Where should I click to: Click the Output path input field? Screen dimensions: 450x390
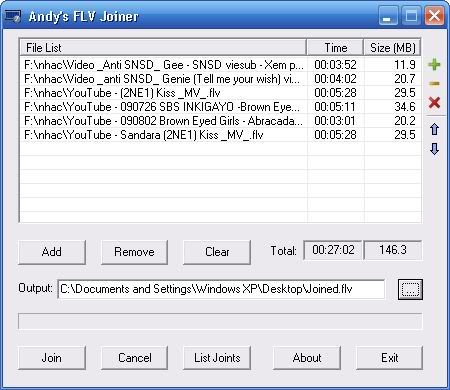(221, 289)
